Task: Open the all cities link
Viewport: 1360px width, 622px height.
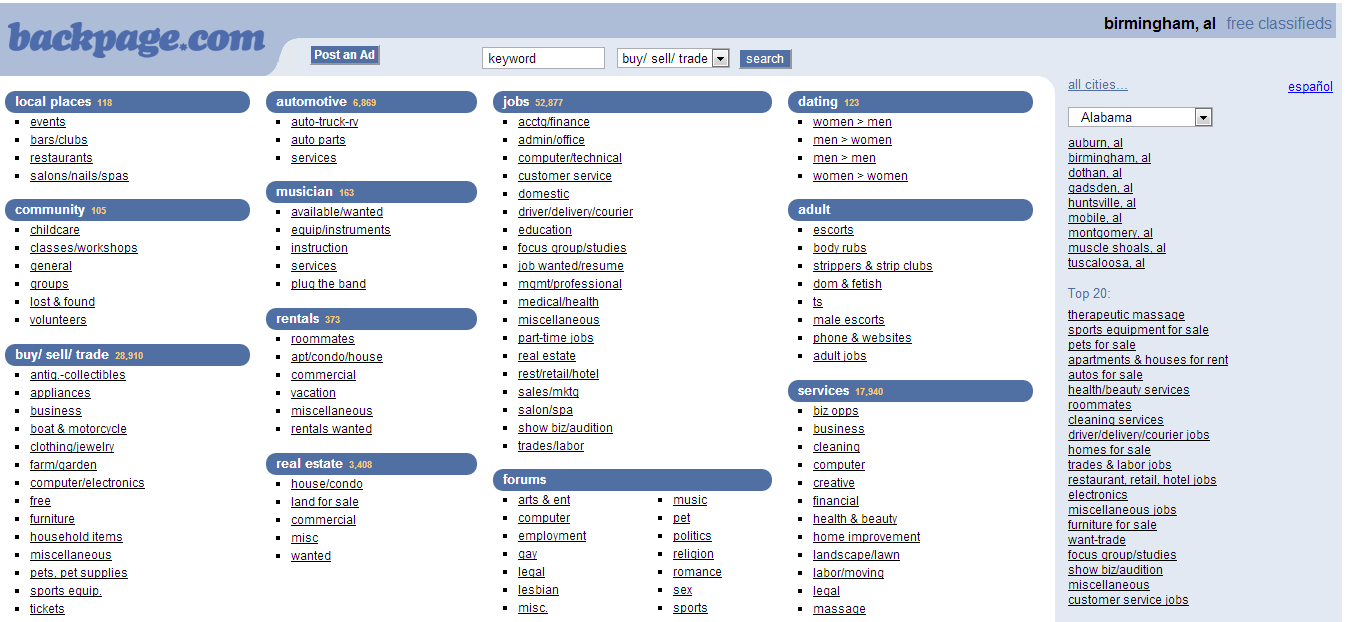Action: tap(1097, 85)
